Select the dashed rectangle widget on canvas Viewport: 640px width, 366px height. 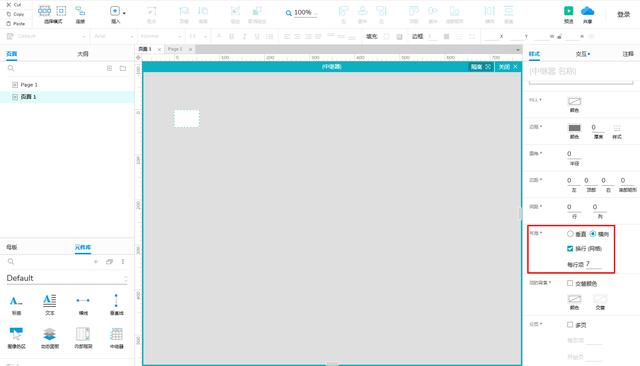point(187,118)
